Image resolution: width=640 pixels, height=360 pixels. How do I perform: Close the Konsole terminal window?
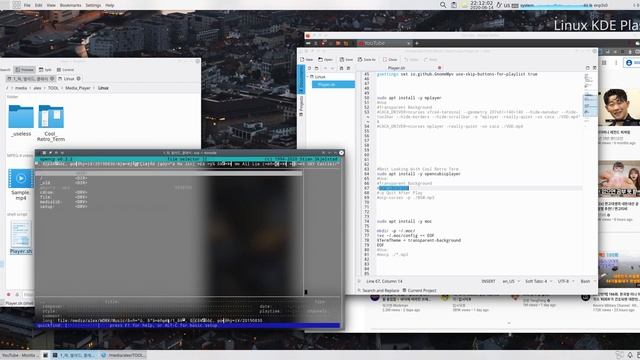coord(341,153)
